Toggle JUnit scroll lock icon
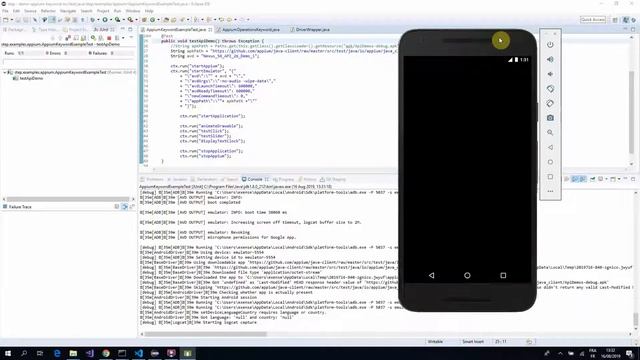Image resolution: width=640 pixels, height=360 pixels. [x=76, y=38]
